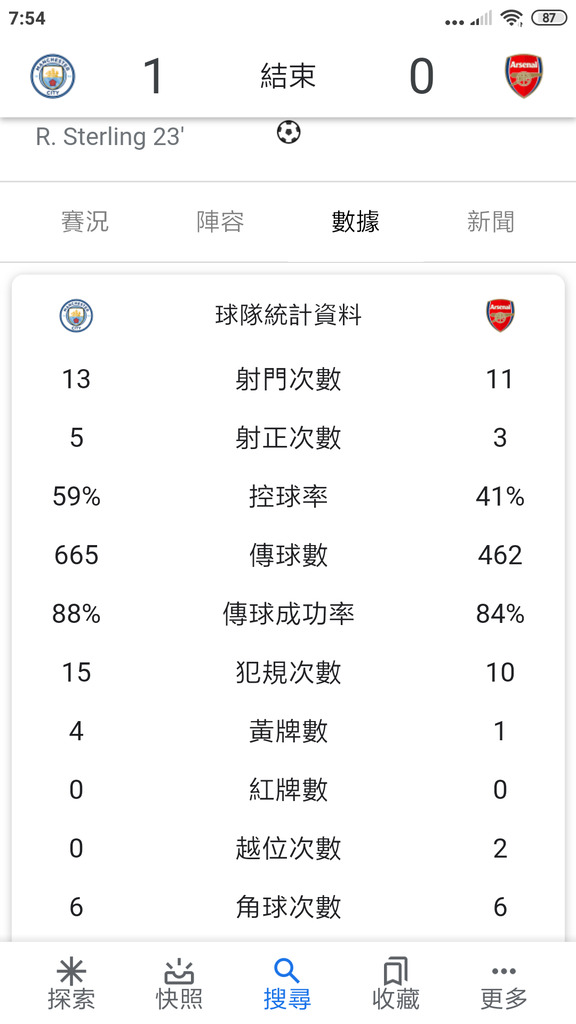Tap the Arsenal crest in header
The image size is (576, 1024).
[x=524, y=76]
